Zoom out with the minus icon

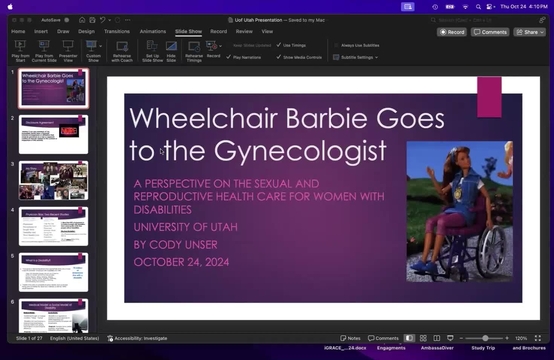(x=461, y=338)
